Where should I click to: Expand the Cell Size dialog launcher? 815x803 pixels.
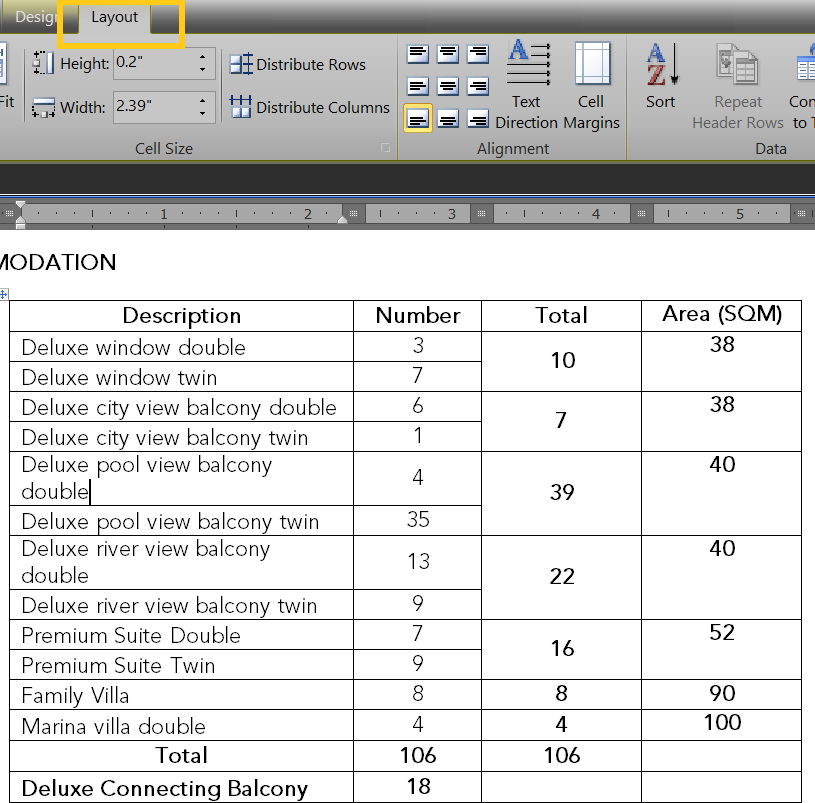click(384, 148)
